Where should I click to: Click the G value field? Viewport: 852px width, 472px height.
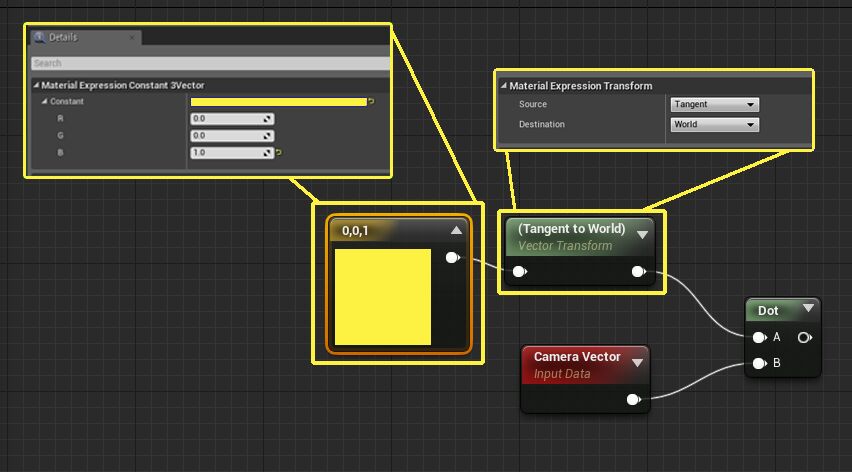232,135
